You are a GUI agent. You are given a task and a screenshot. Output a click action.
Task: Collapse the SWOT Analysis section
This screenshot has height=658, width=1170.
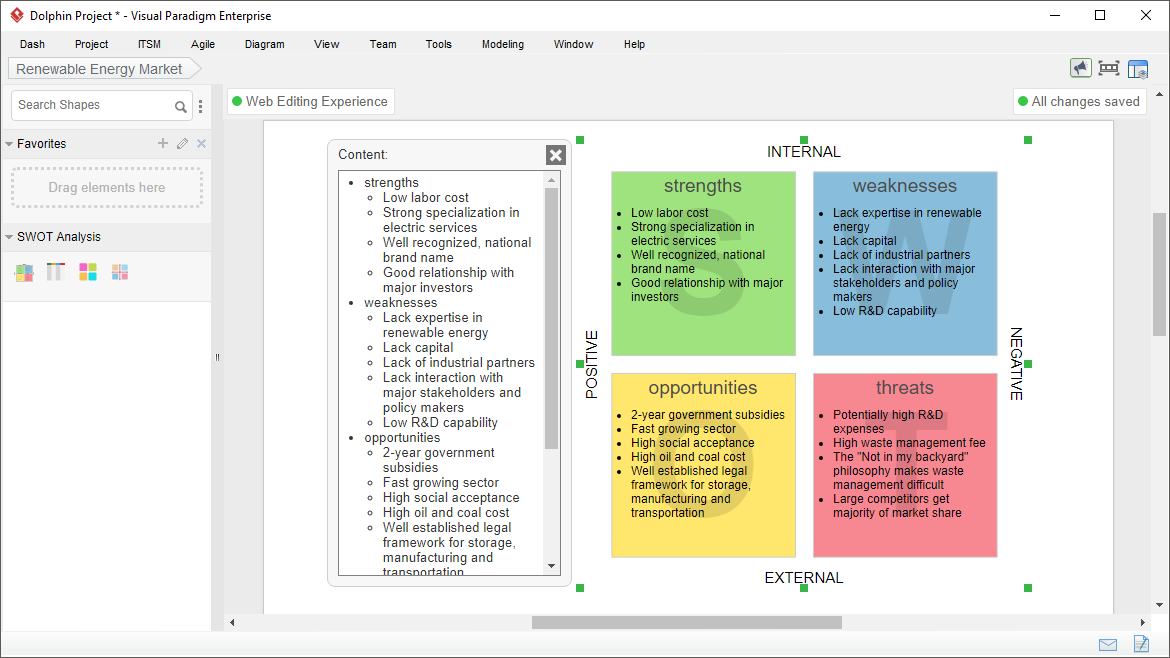9,237
